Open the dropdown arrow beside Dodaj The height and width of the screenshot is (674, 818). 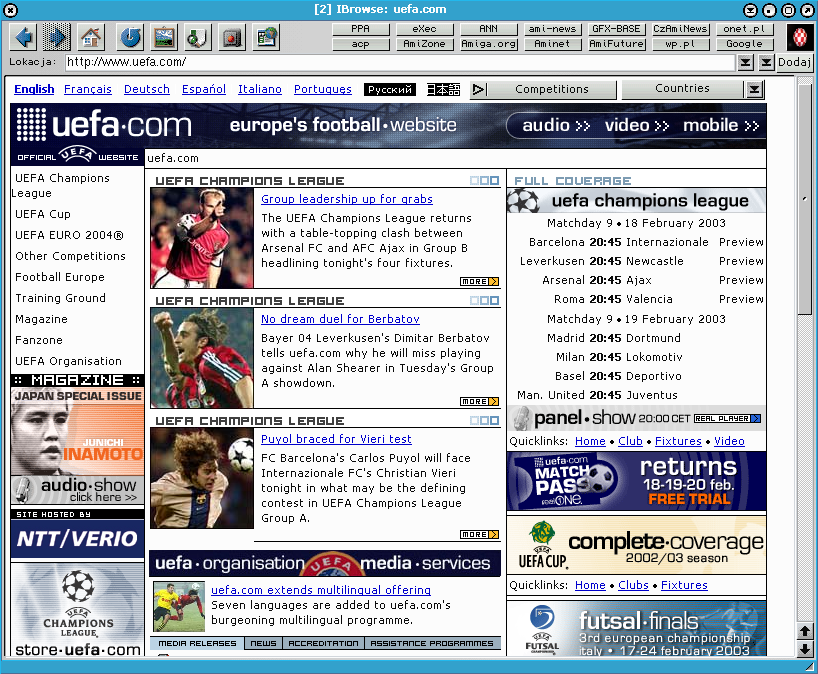tap(766, 63)
